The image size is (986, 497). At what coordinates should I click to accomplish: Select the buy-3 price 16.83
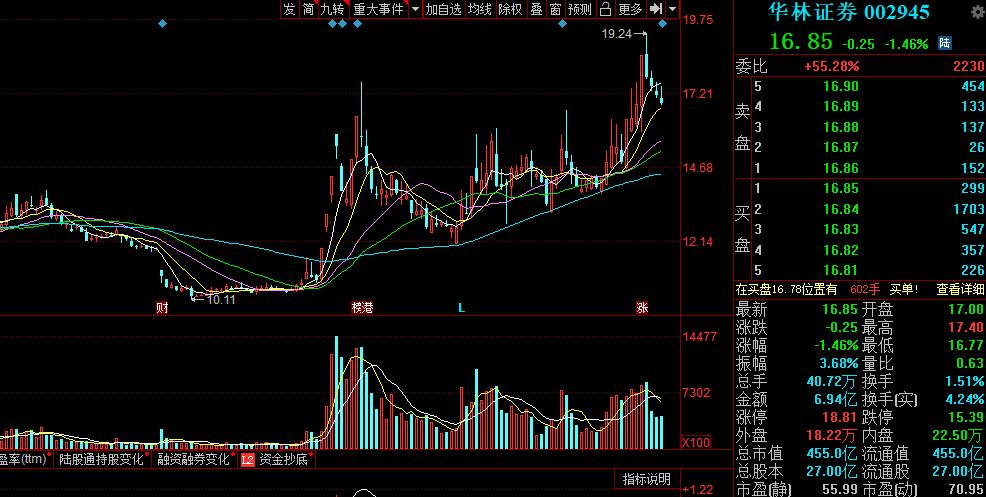pos(841,229)
